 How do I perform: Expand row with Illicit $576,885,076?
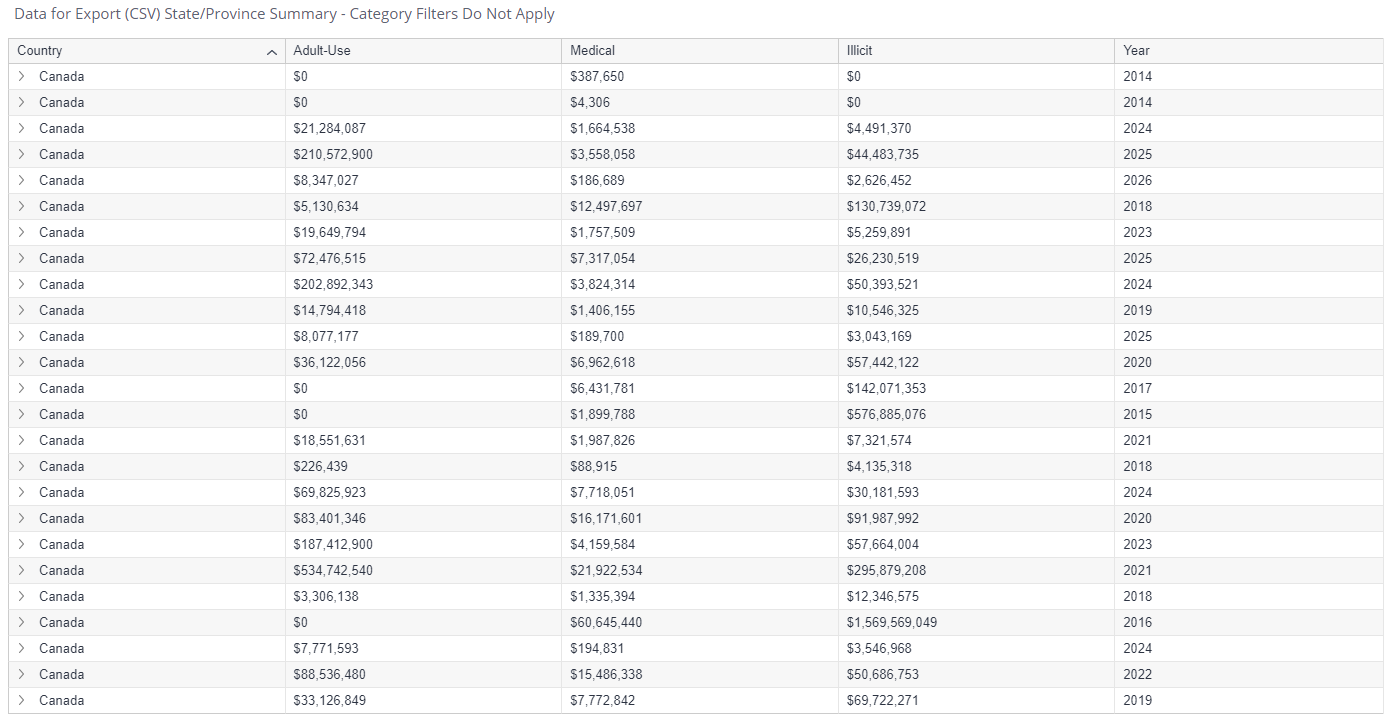(x=21, y=415)
